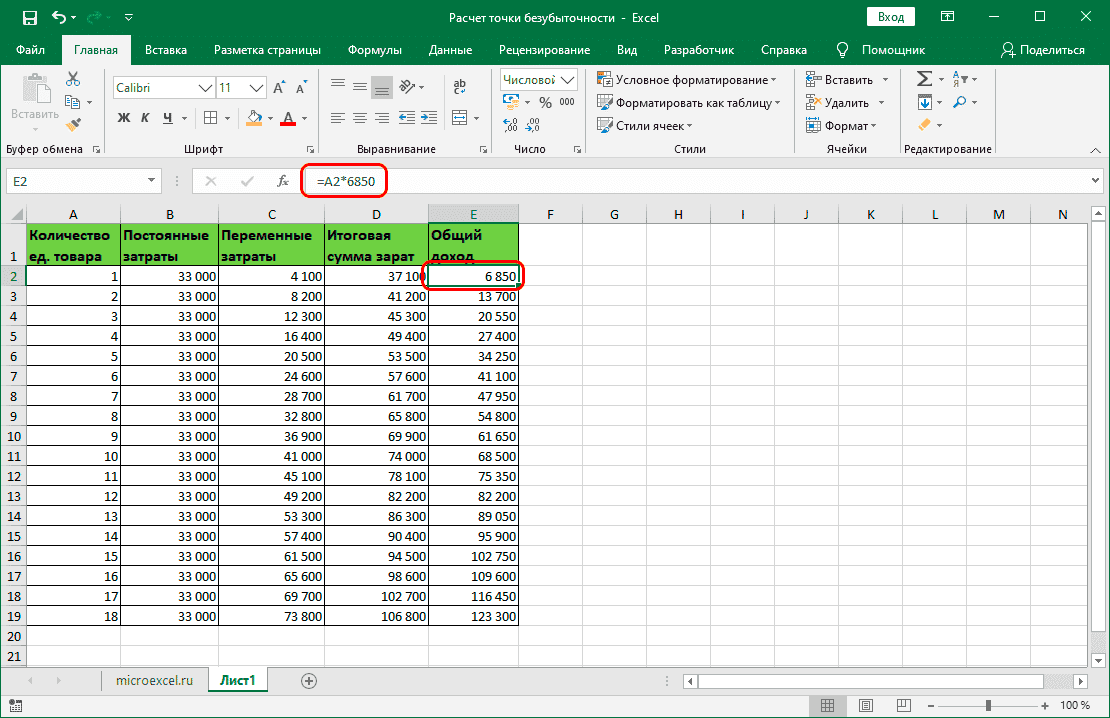Open Условное форматирование dropdown
The height and width of the screenshot is (718, 1110).
[687, 80]
